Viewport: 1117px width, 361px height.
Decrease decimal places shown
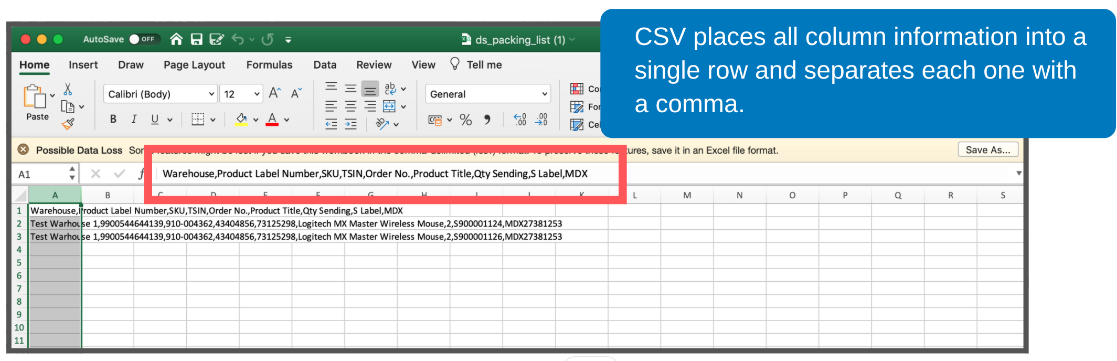(x=542, y=120)
